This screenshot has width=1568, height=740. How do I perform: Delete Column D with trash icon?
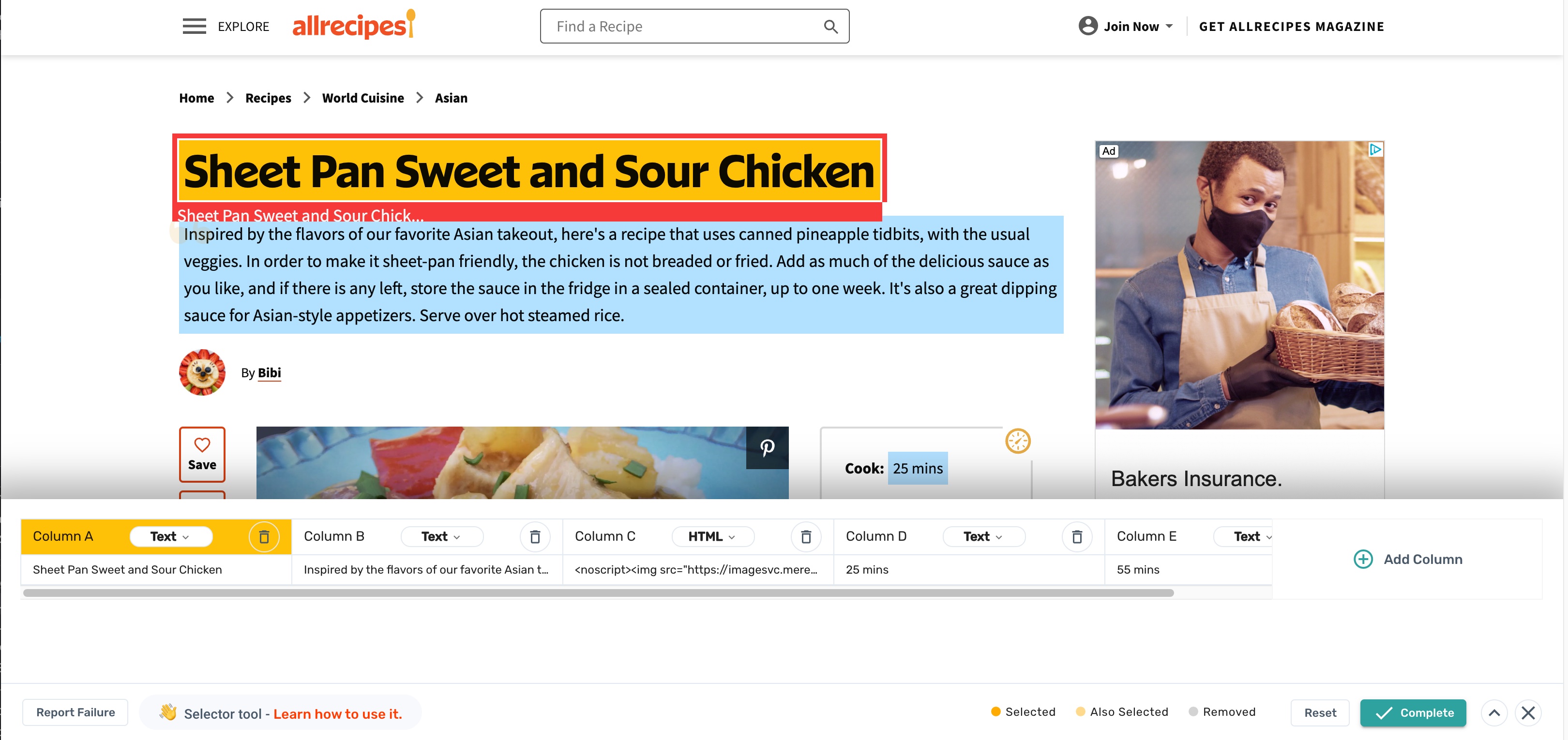point(1077,537)
